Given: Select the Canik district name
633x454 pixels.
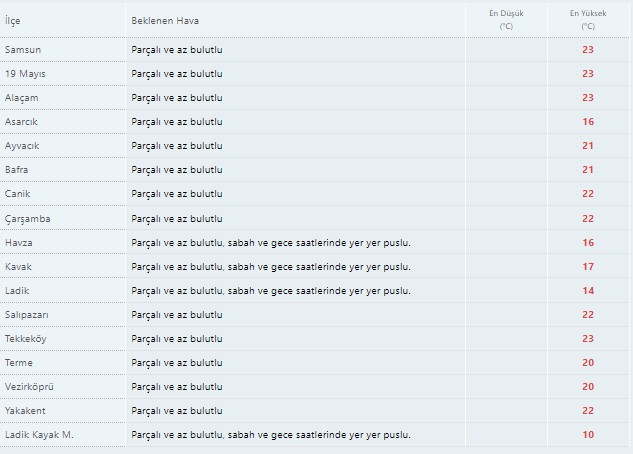Looking at the screenshot, I should 17,194.
